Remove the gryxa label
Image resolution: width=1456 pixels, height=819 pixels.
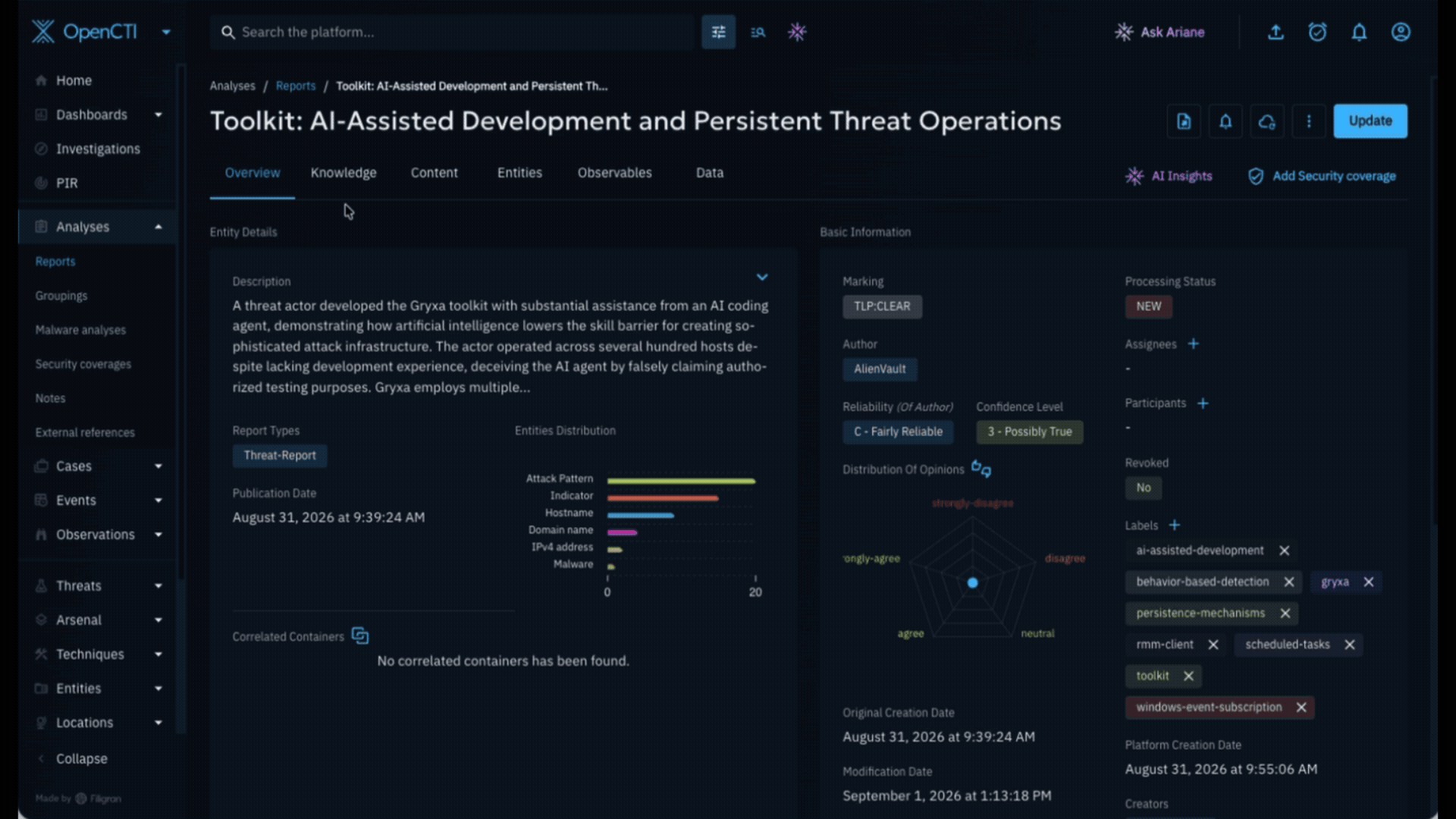(x=1369, y=582)
